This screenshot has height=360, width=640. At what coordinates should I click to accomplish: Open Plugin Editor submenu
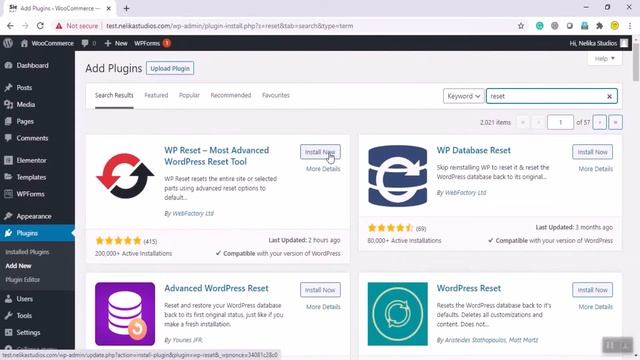(x=22, y=280)
